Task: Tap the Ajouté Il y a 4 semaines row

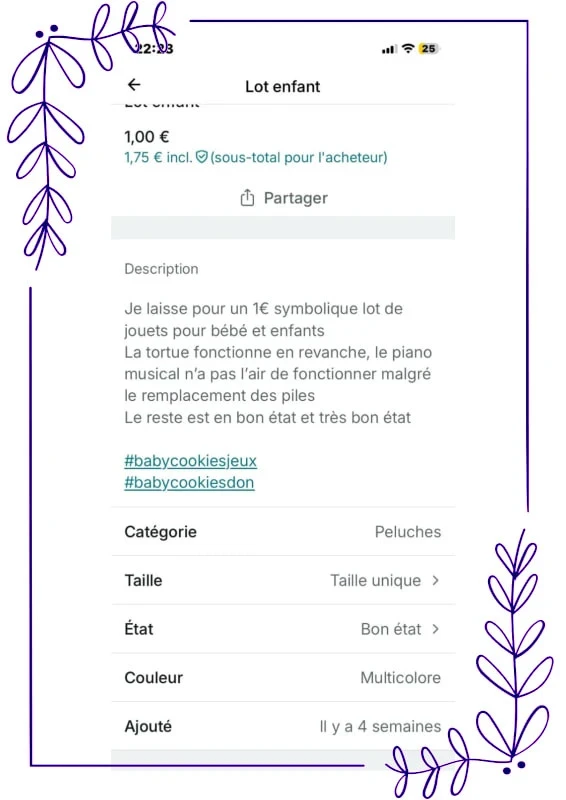Action: 283,726
